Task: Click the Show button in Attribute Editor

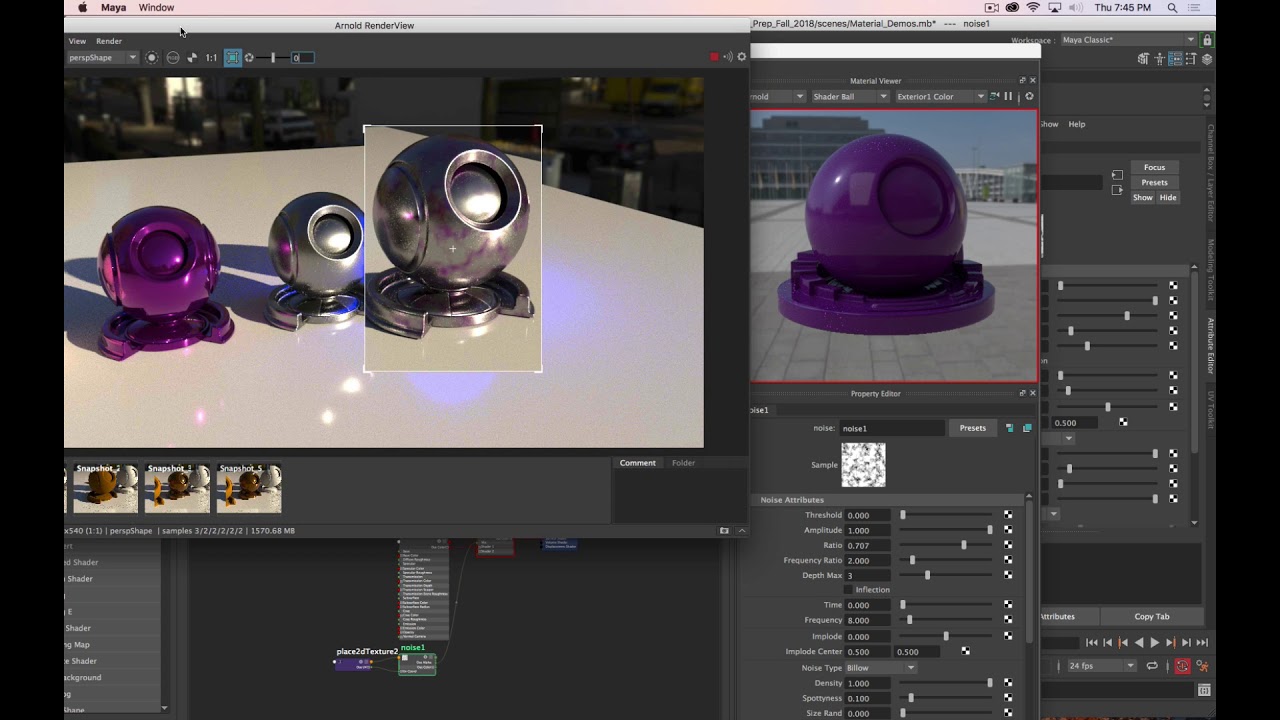Action: pyautogui.click(x=1143, y=197)
